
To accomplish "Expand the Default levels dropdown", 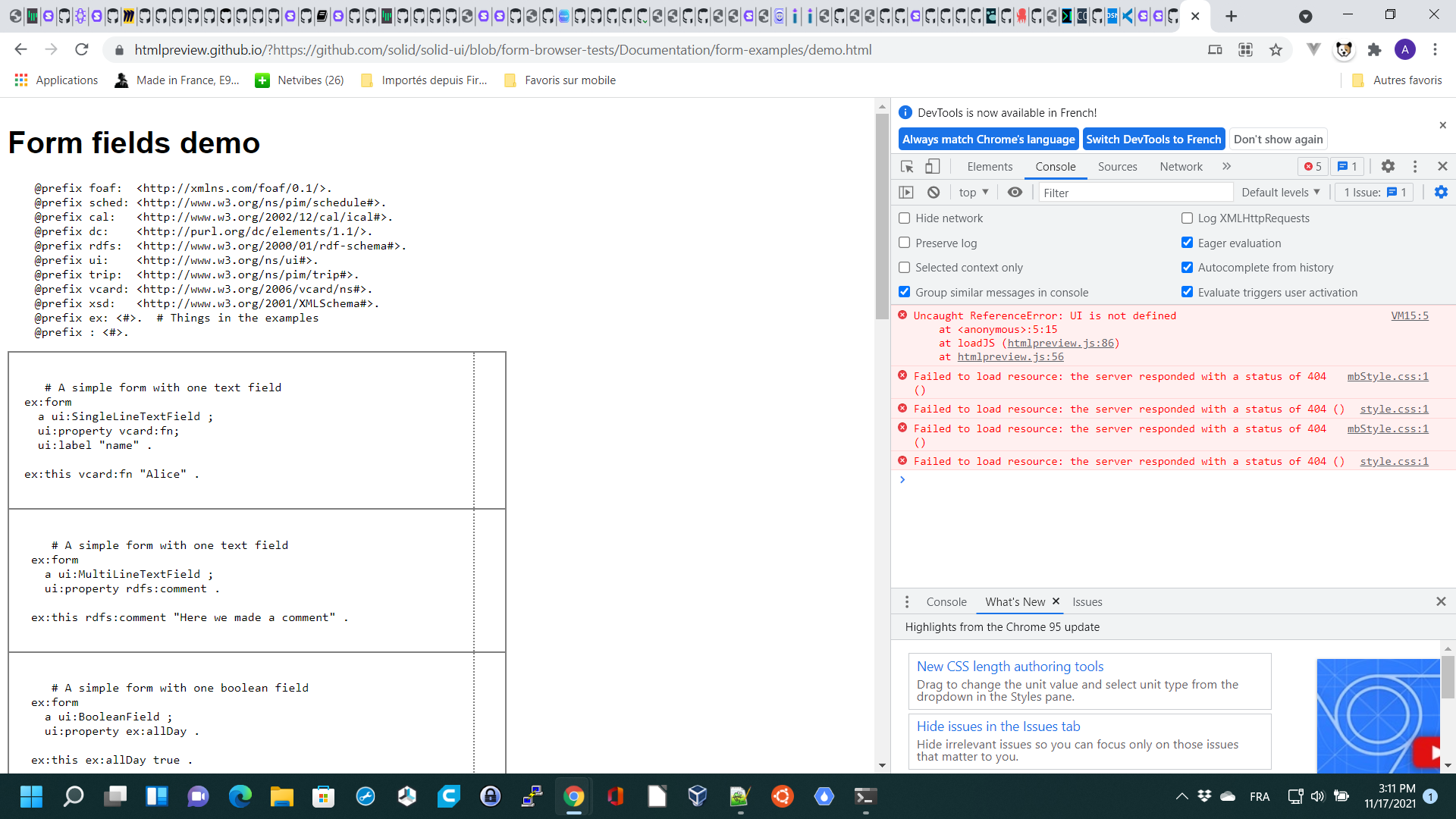I will (x=1280, y=193).
